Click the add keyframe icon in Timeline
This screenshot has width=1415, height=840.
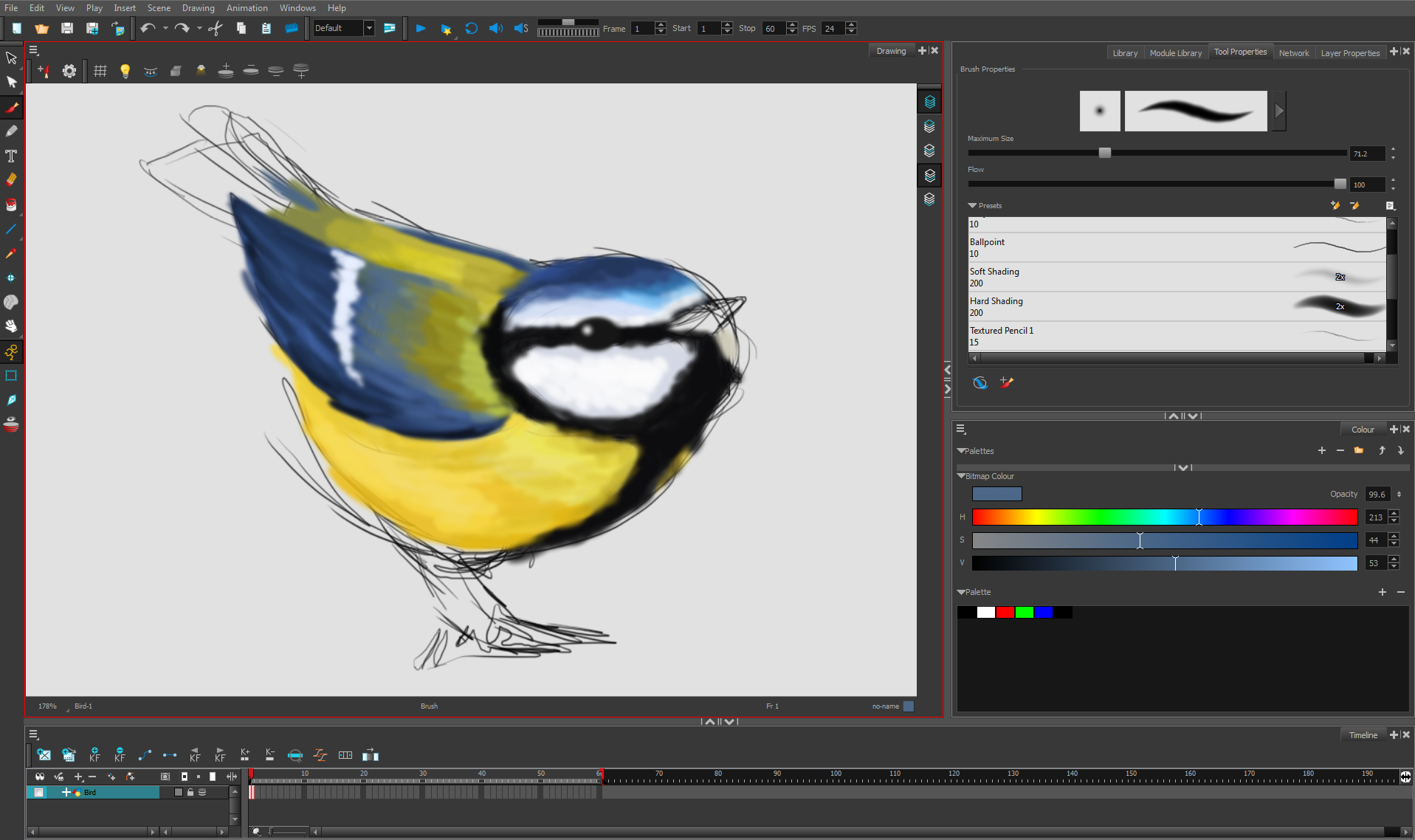point(94,754)
